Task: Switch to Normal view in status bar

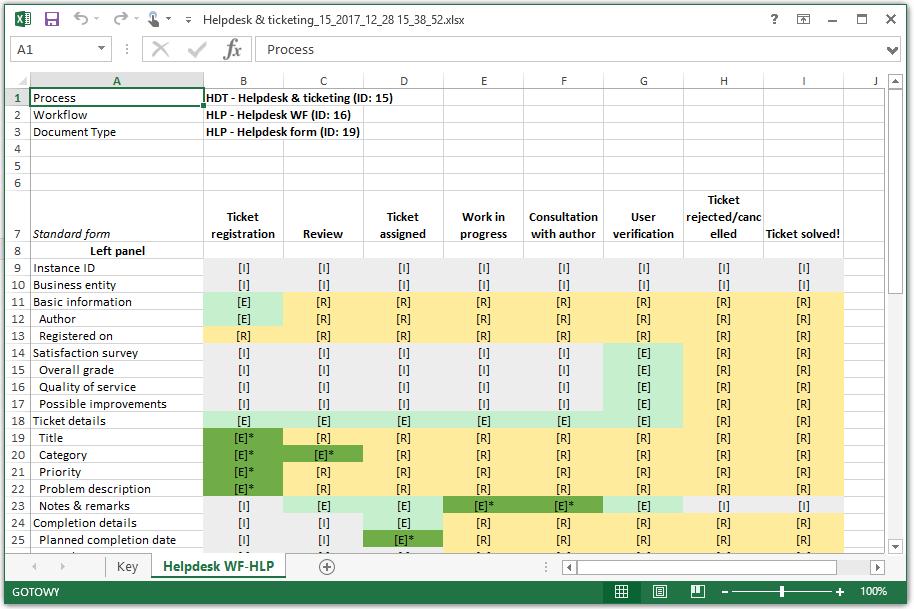Action: (621, 592)
